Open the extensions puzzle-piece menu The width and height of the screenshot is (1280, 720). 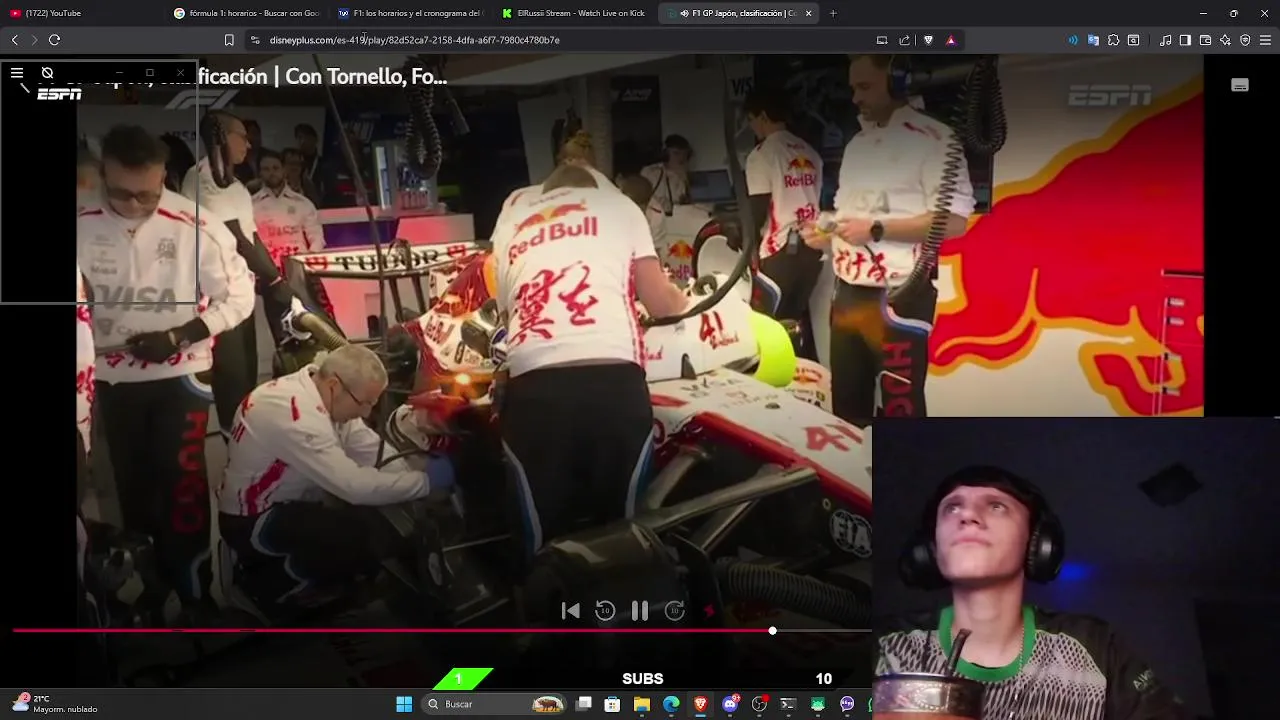(1113, 40)
